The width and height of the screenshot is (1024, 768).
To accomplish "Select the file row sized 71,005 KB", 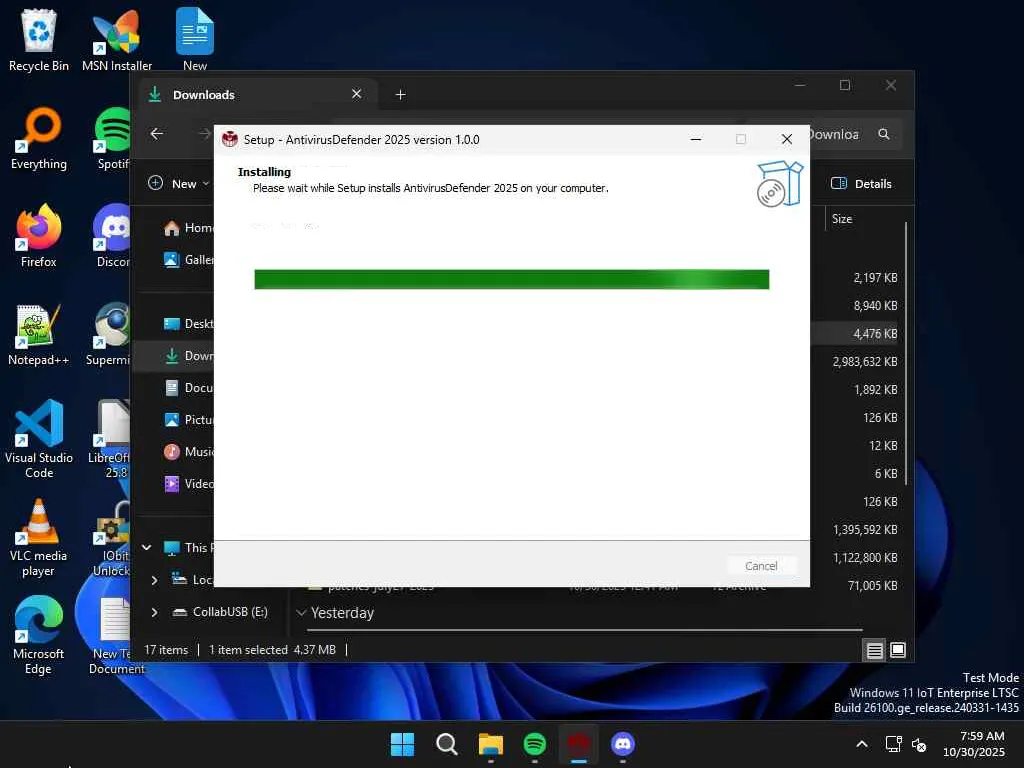I will click(854, 586).
